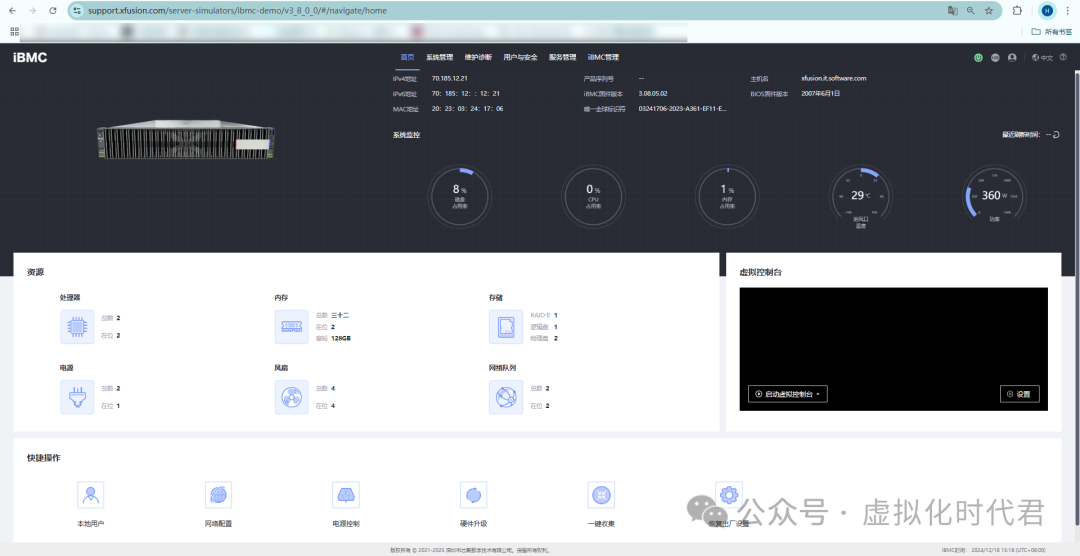Click firmware version 3.08.05.02
The image size is (1080, 556).
[x=652, y=94]
